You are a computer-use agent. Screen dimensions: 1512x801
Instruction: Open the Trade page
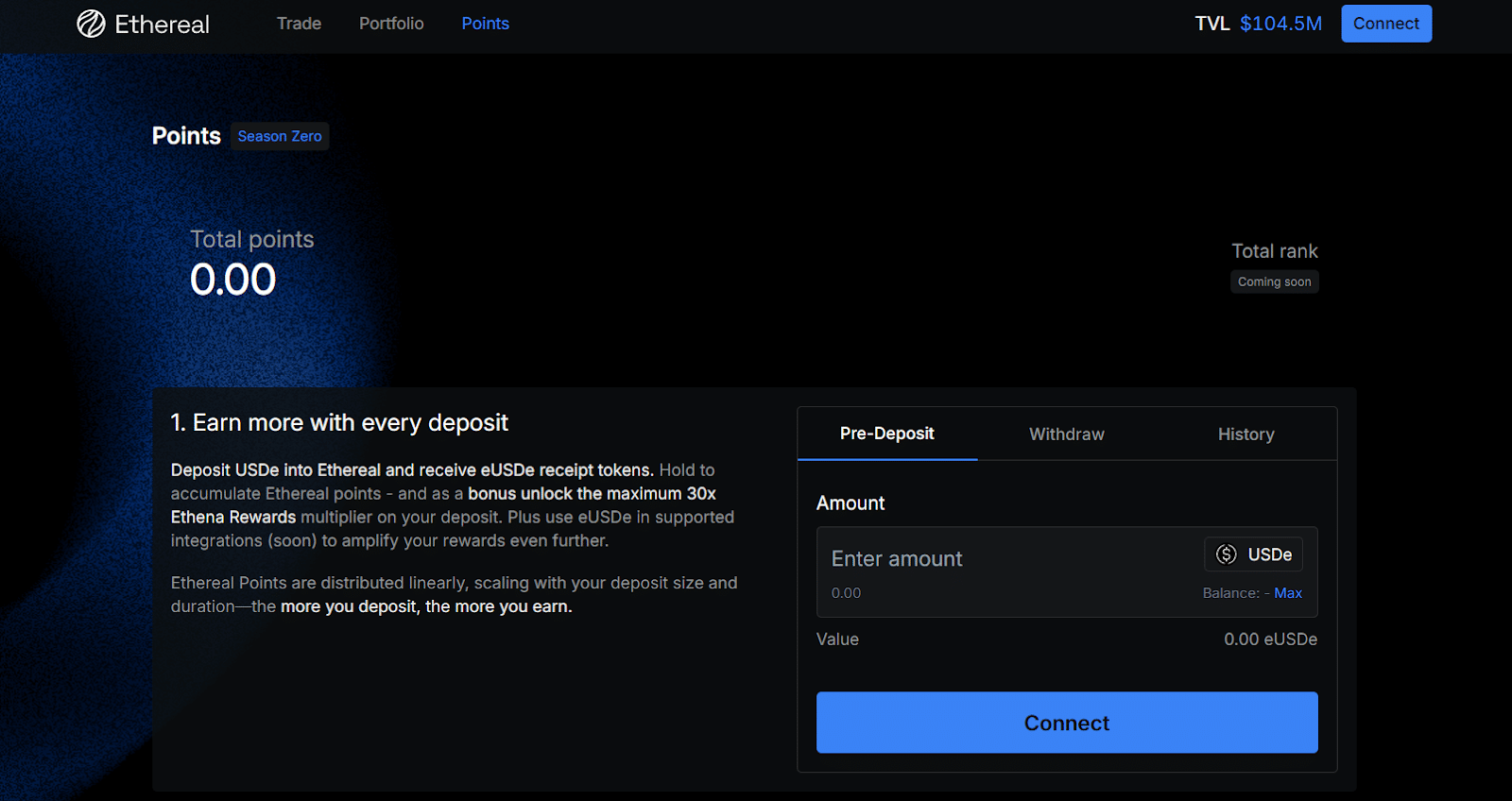tap(299, 24)
